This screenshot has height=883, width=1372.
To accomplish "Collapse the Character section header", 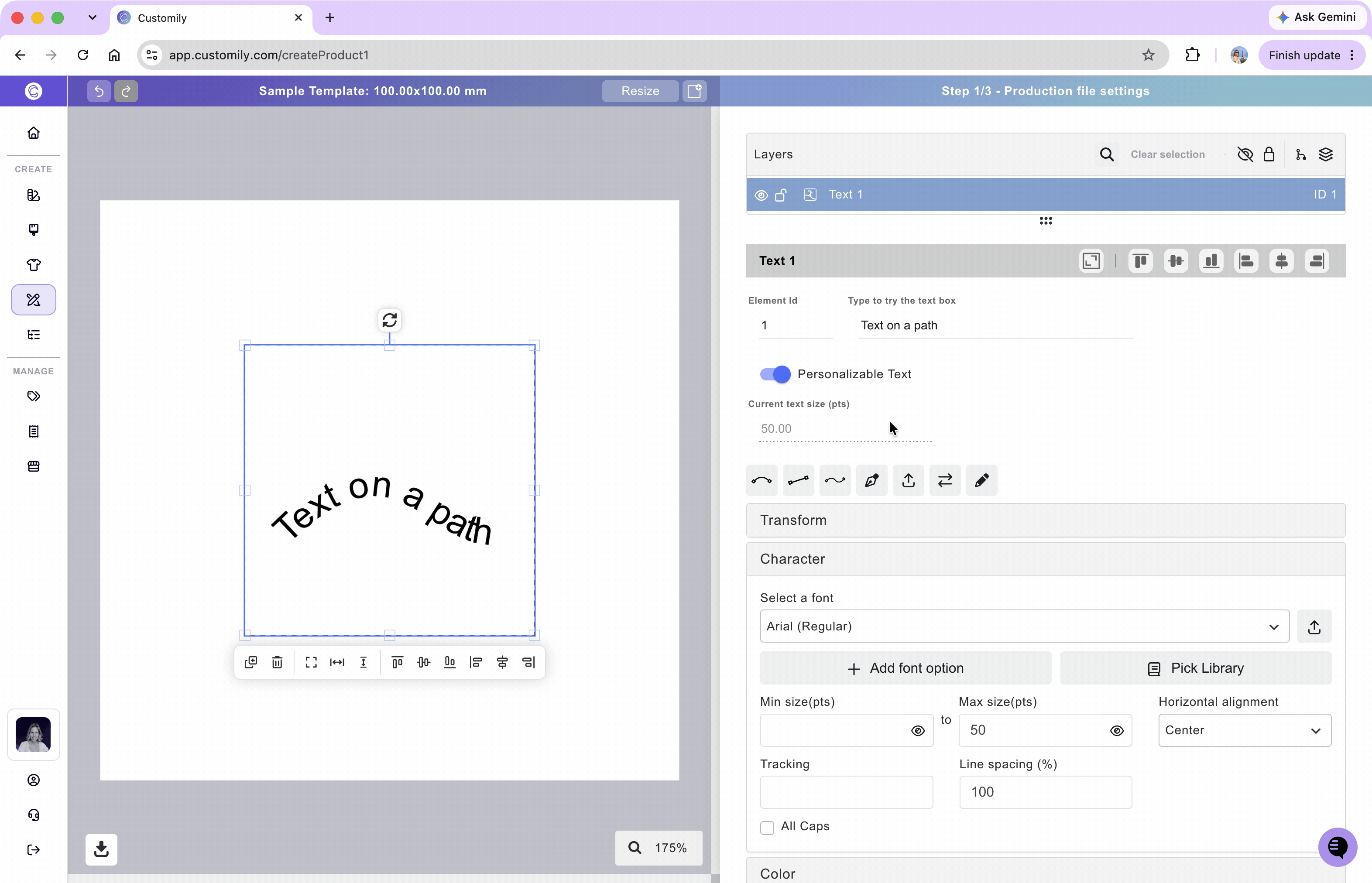I will [x=1045, y=559].
